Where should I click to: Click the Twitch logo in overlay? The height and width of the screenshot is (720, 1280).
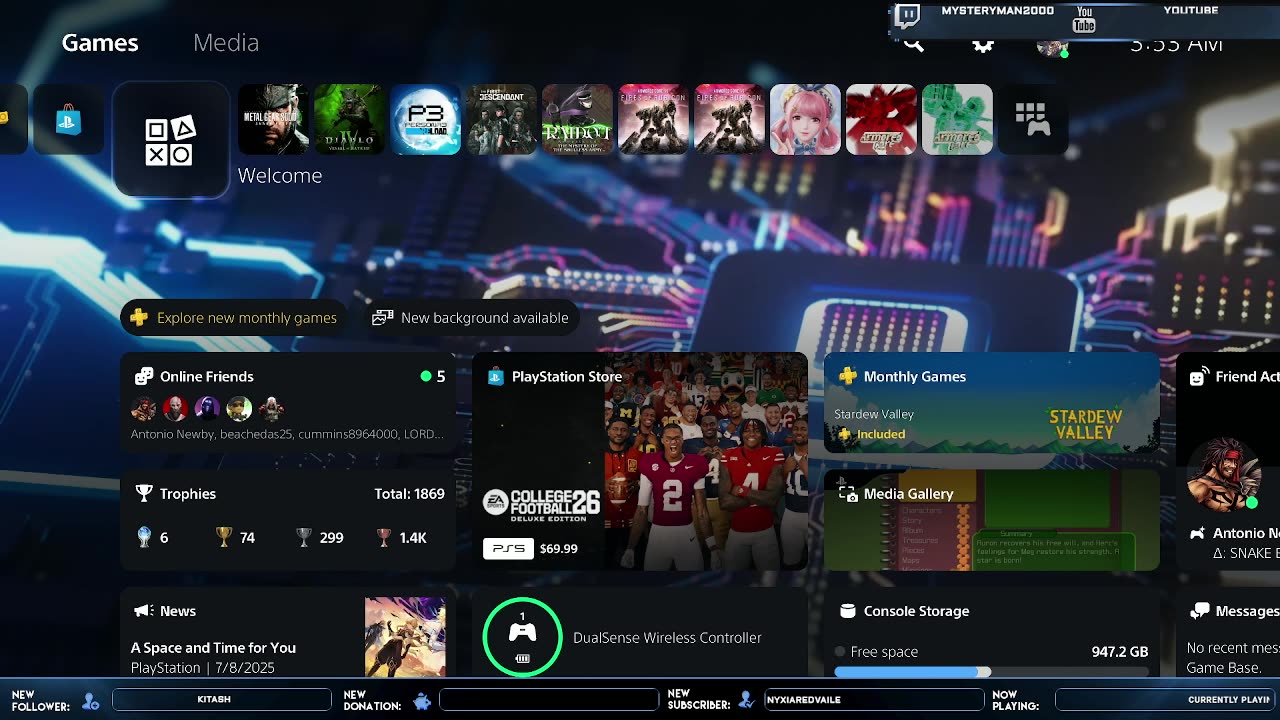click(x=907, y=15)
